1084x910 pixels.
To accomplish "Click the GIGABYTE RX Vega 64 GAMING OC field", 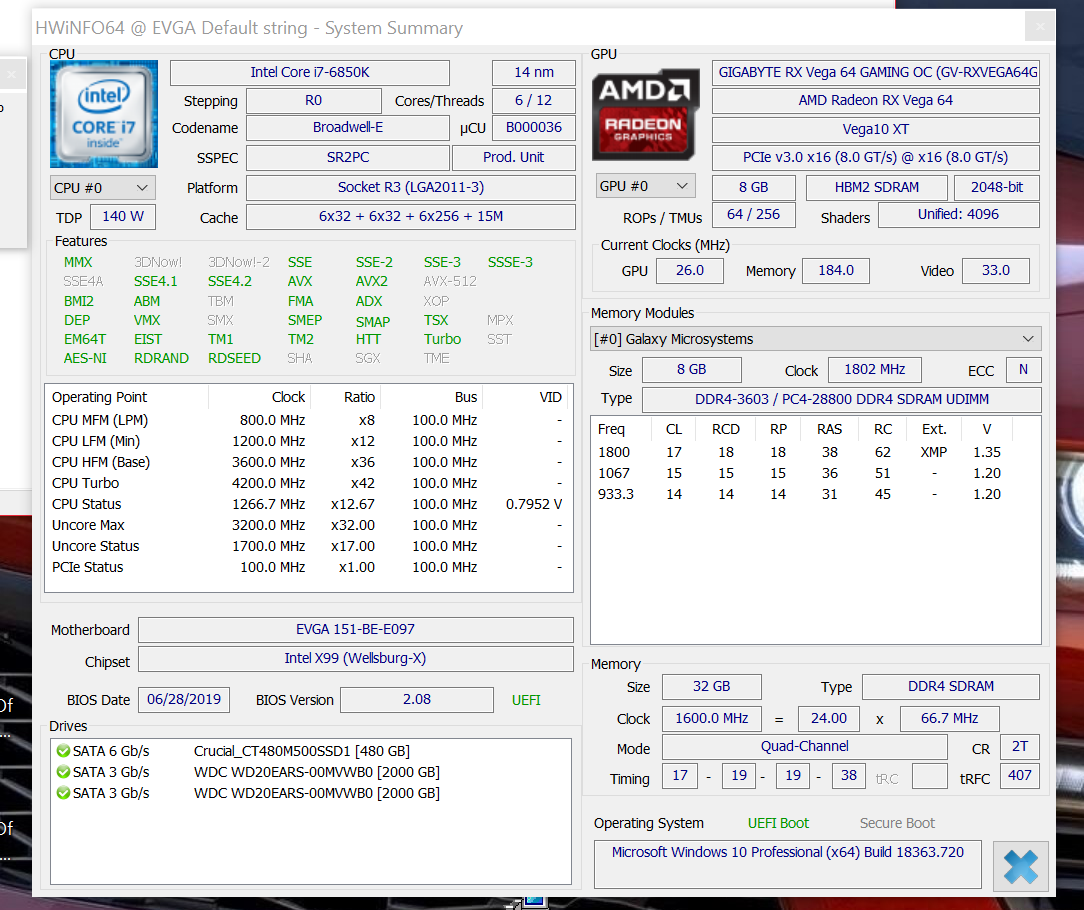I will pyautogui.click(x=875, y=73).
